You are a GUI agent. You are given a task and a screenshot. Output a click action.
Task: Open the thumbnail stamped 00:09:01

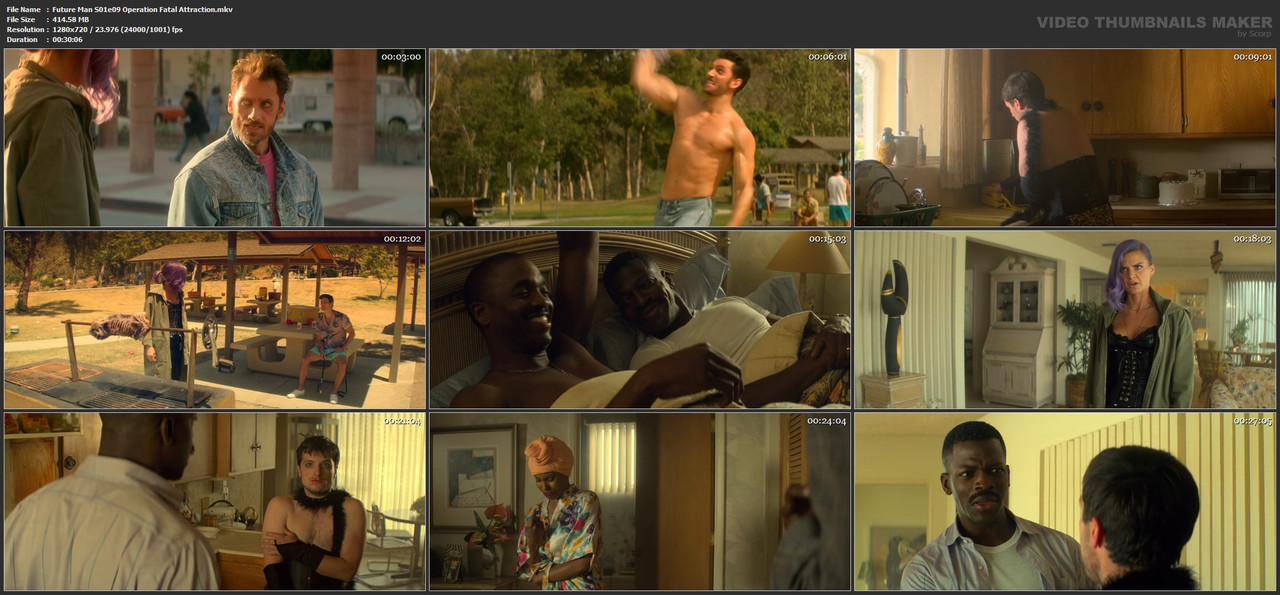(x=1065, y=138)
